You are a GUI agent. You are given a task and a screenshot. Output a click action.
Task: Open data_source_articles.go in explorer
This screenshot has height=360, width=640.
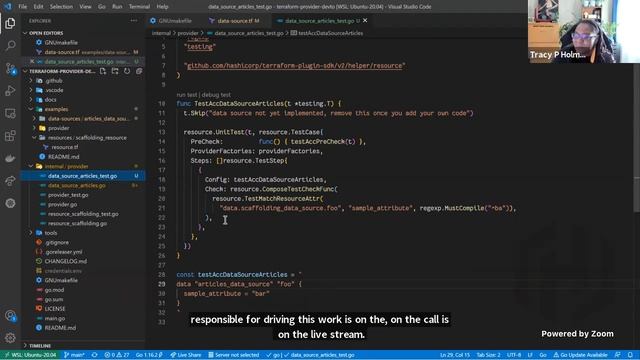(77, 185)
